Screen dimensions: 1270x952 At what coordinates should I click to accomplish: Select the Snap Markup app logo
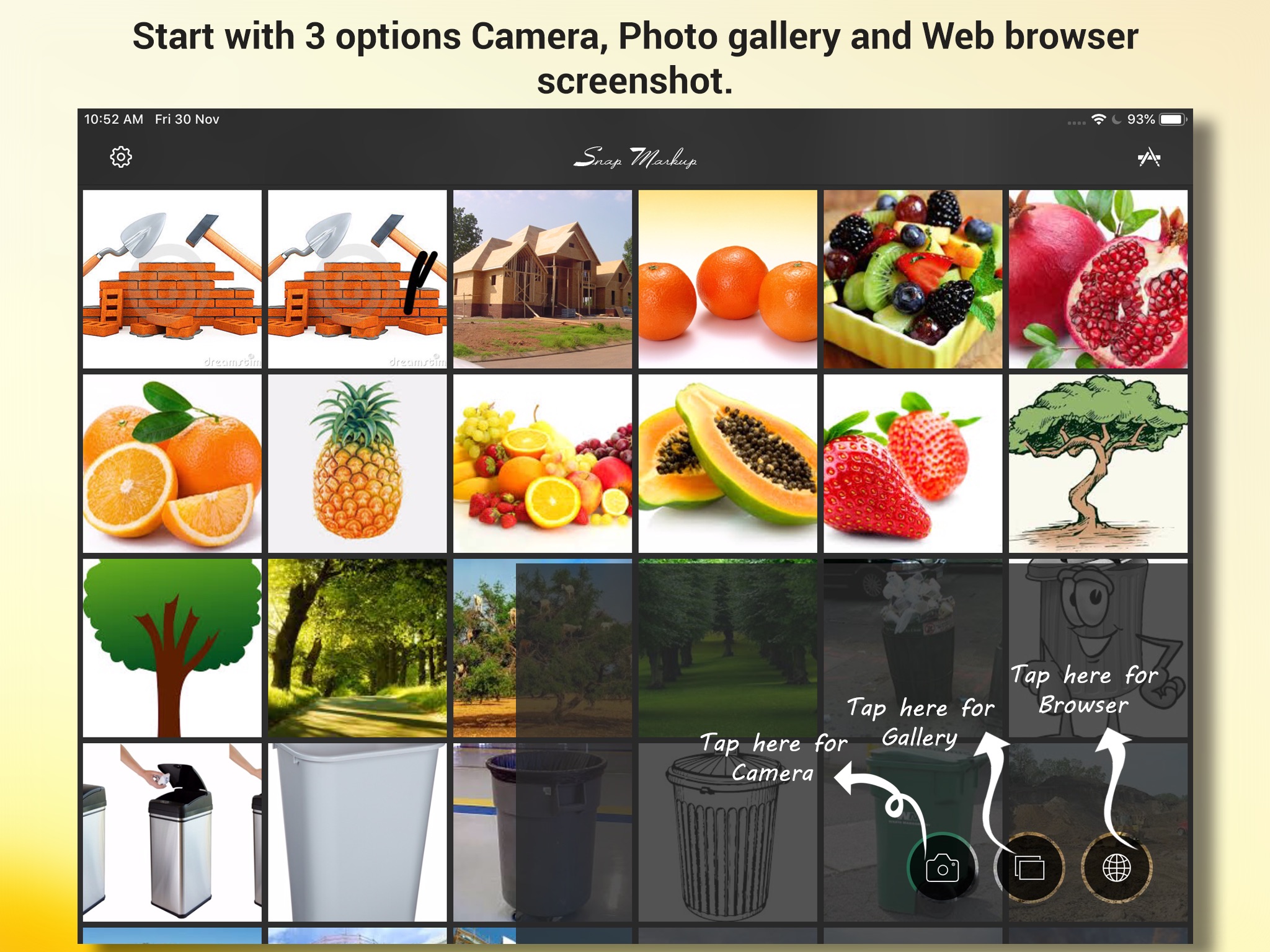tap(634, 156)
